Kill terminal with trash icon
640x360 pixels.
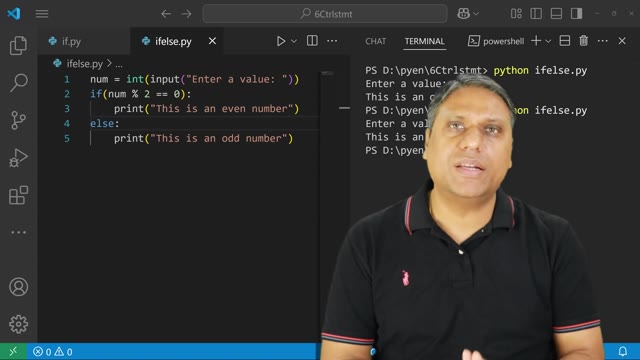(584, 41)
